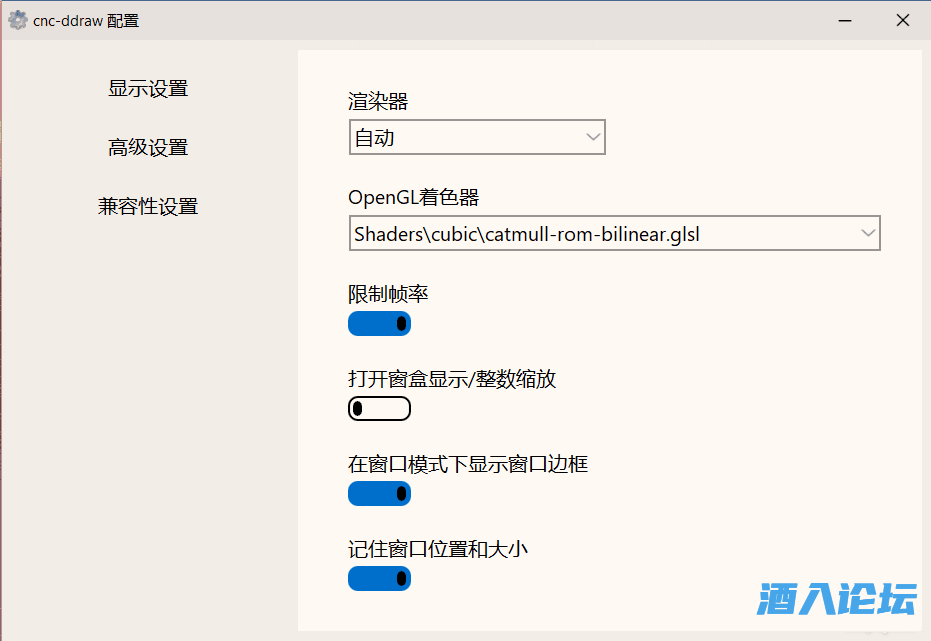This screenshot has width=931, height=641.
Task: Click the OpenGL着色器 label
Action: [414, 197]
